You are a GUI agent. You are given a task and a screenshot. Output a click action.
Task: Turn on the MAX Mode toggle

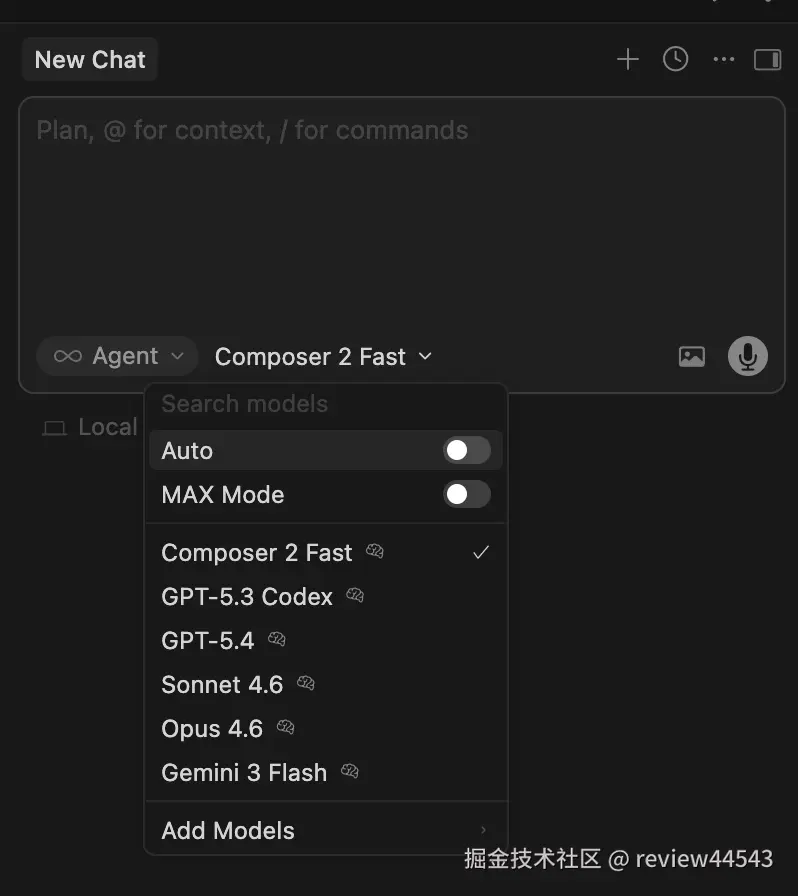(x=467, y=494)
